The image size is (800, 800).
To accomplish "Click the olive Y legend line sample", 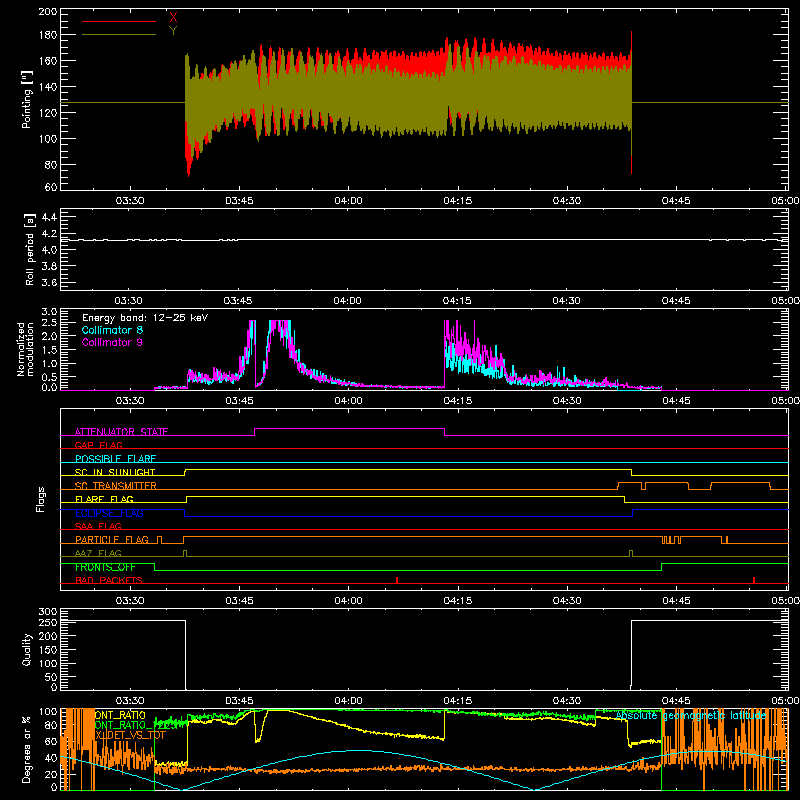I will [x=119, y=35].
